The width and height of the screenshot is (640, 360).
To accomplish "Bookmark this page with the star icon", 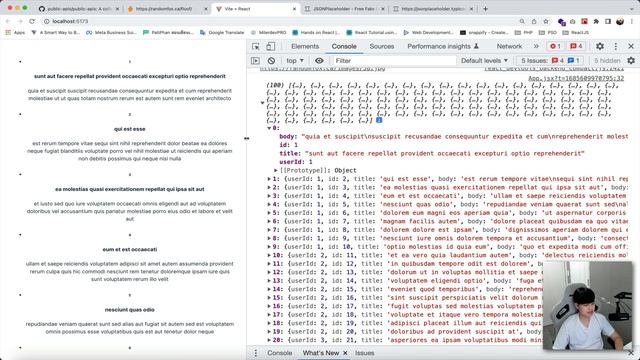I will click(x=546, y=21).
